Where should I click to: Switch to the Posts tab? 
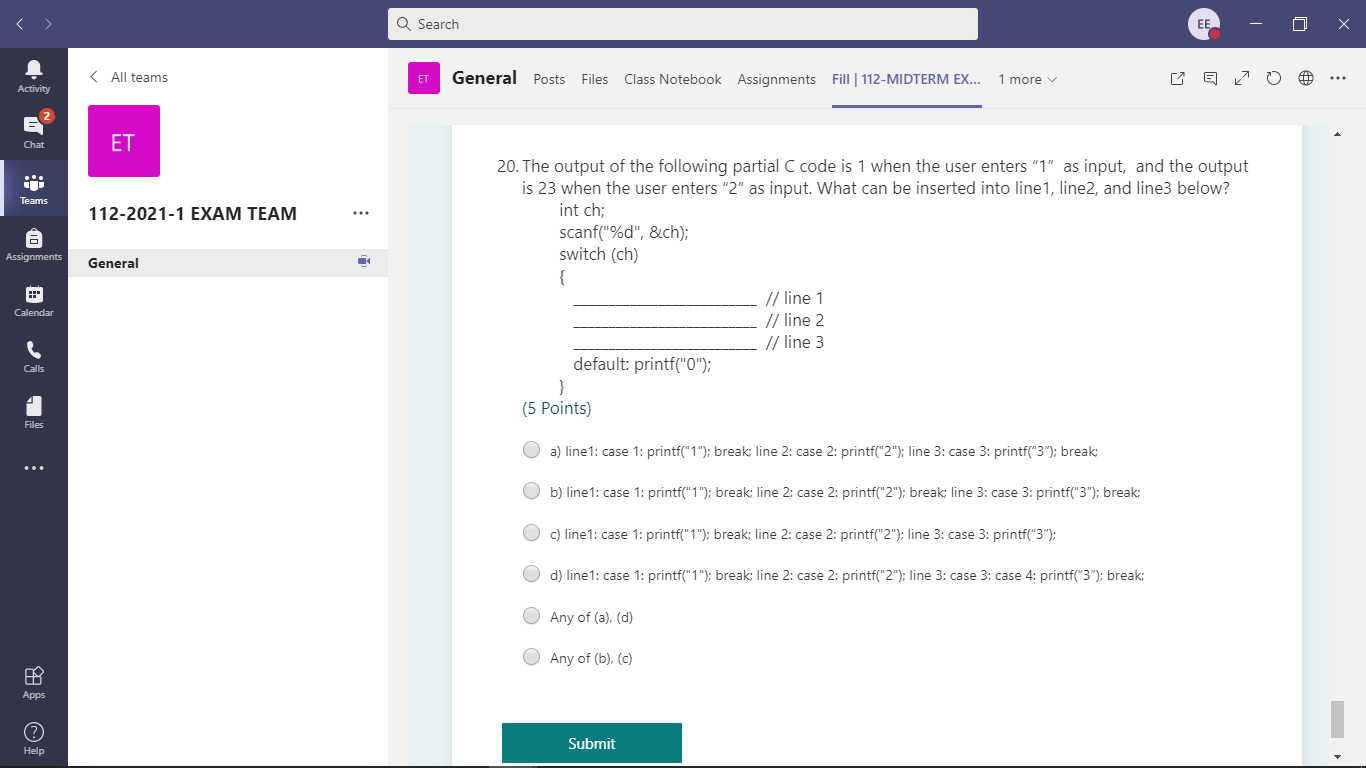pyautogui.click(x=548, y=79)
